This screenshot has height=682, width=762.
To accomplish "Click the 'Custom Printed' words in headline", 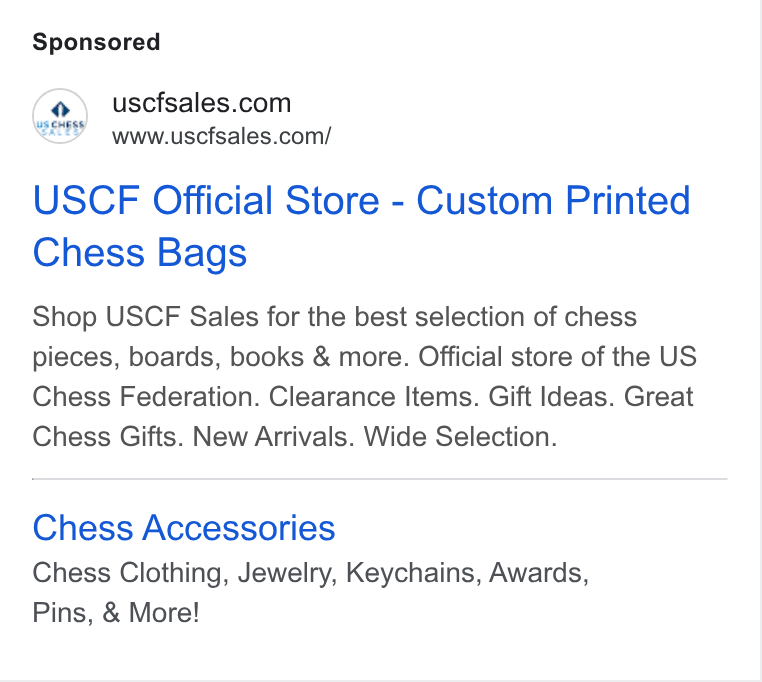I will 553,200.
